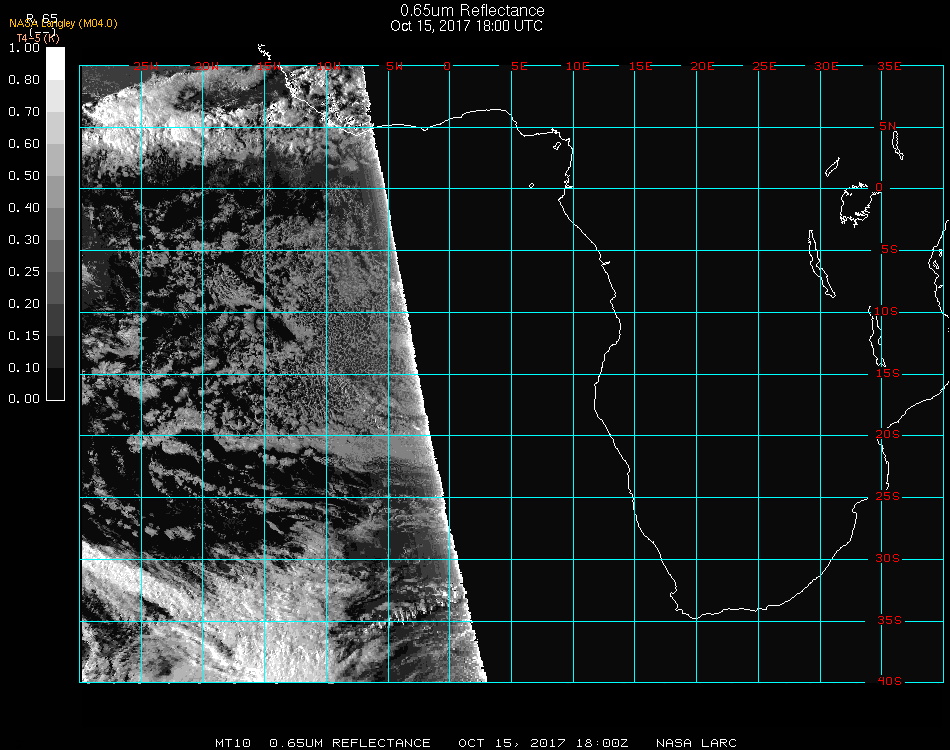Click the 35E longitude label

point(889,66)
